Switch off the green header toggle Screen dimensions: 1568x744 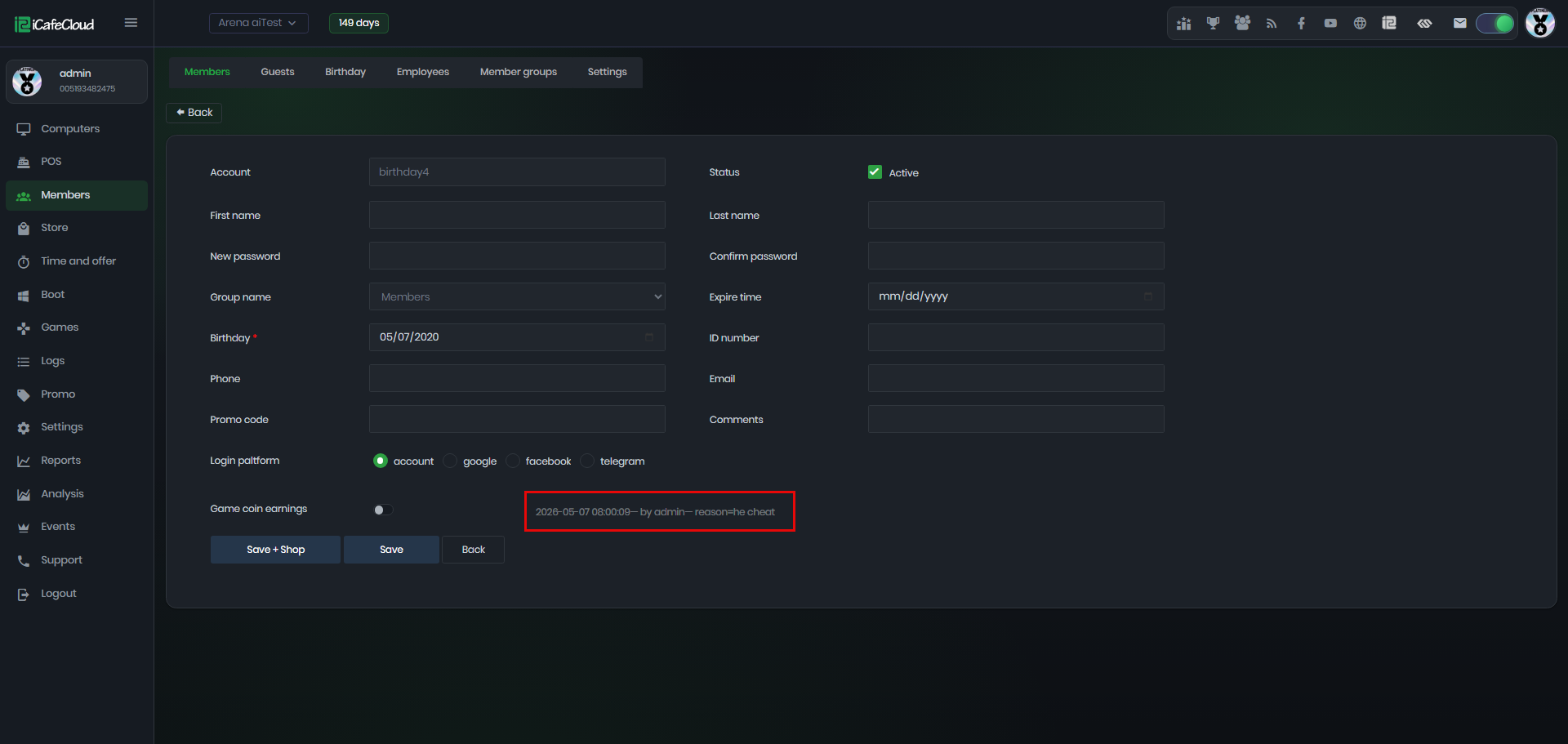(x=1495, y=24)
